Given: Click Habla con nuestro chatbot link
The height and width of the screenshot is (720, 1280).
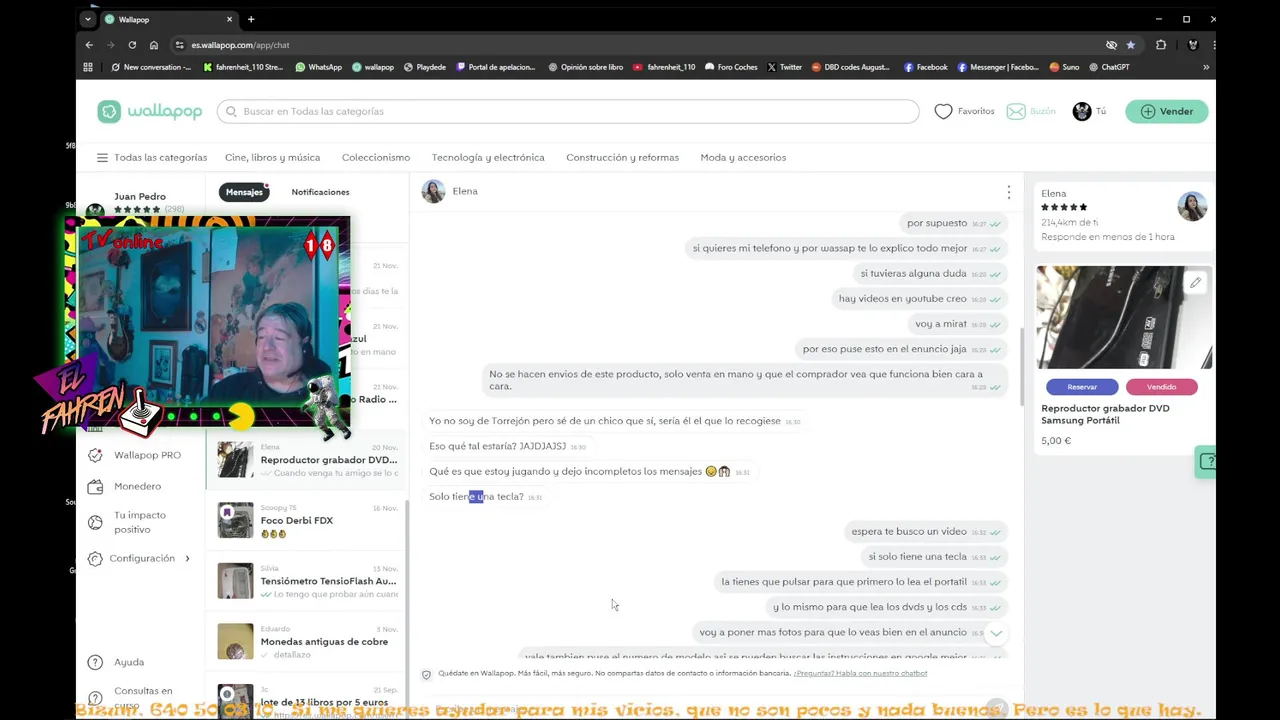Looking at the screenshot, I should tap(861, 673).
